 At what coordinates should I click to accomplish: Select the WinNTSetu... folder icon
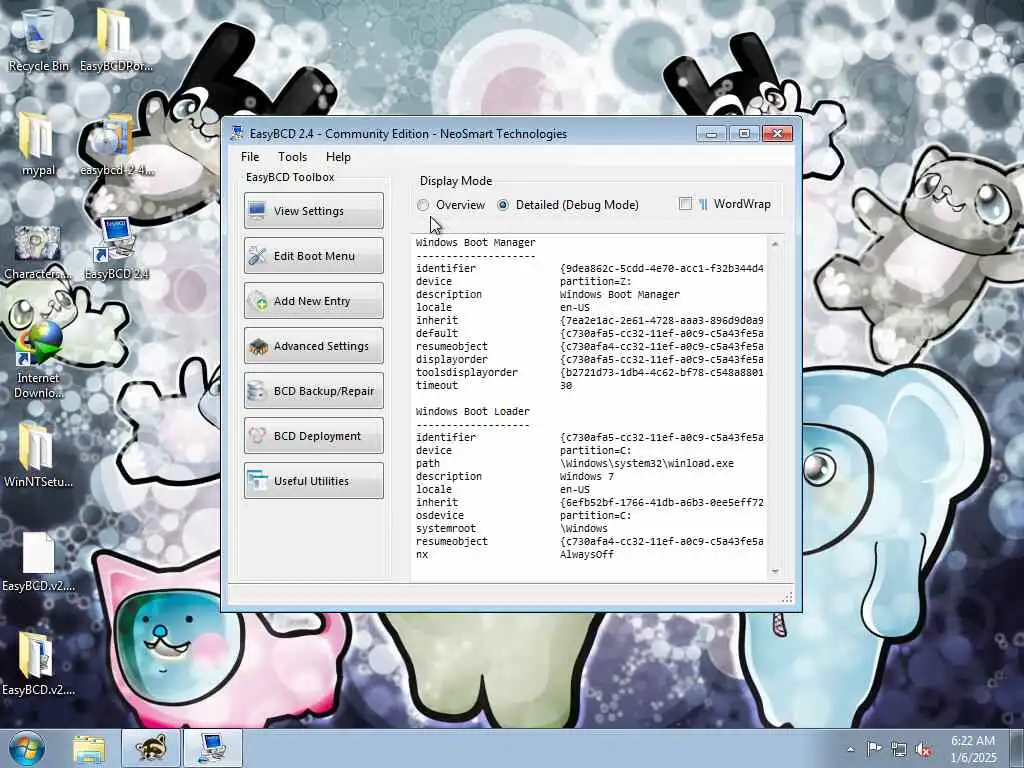(38, 455)
